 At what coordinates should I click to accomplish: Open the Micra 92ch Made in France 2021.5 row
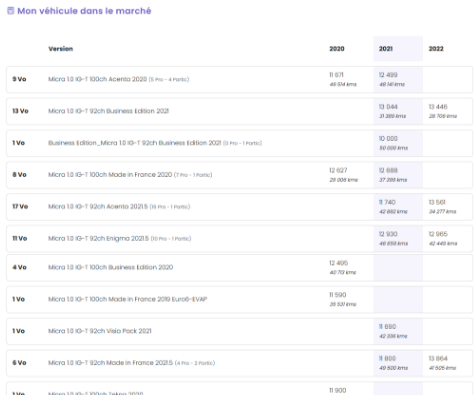click(x=239, y=363)
